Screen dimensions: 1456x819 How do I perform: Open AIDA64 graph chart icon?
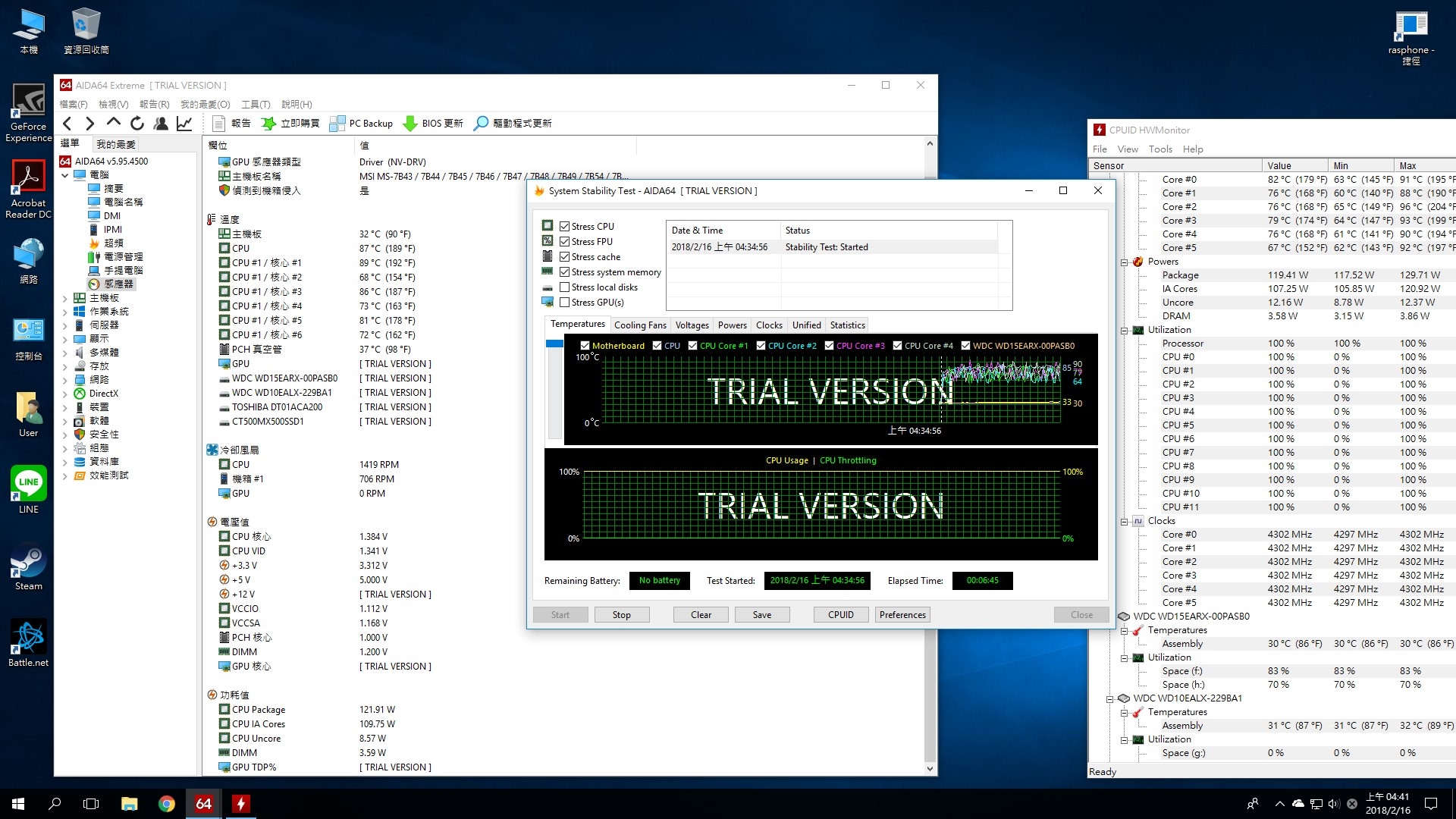click(184, 124)
